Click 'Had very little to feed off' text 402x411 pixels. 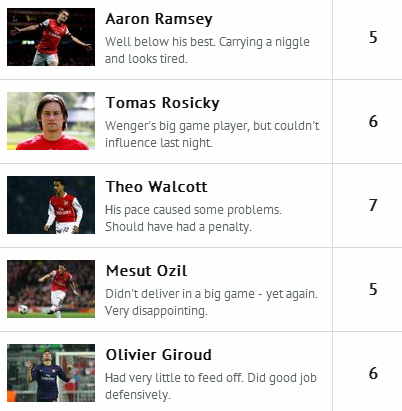click(175, 378)
